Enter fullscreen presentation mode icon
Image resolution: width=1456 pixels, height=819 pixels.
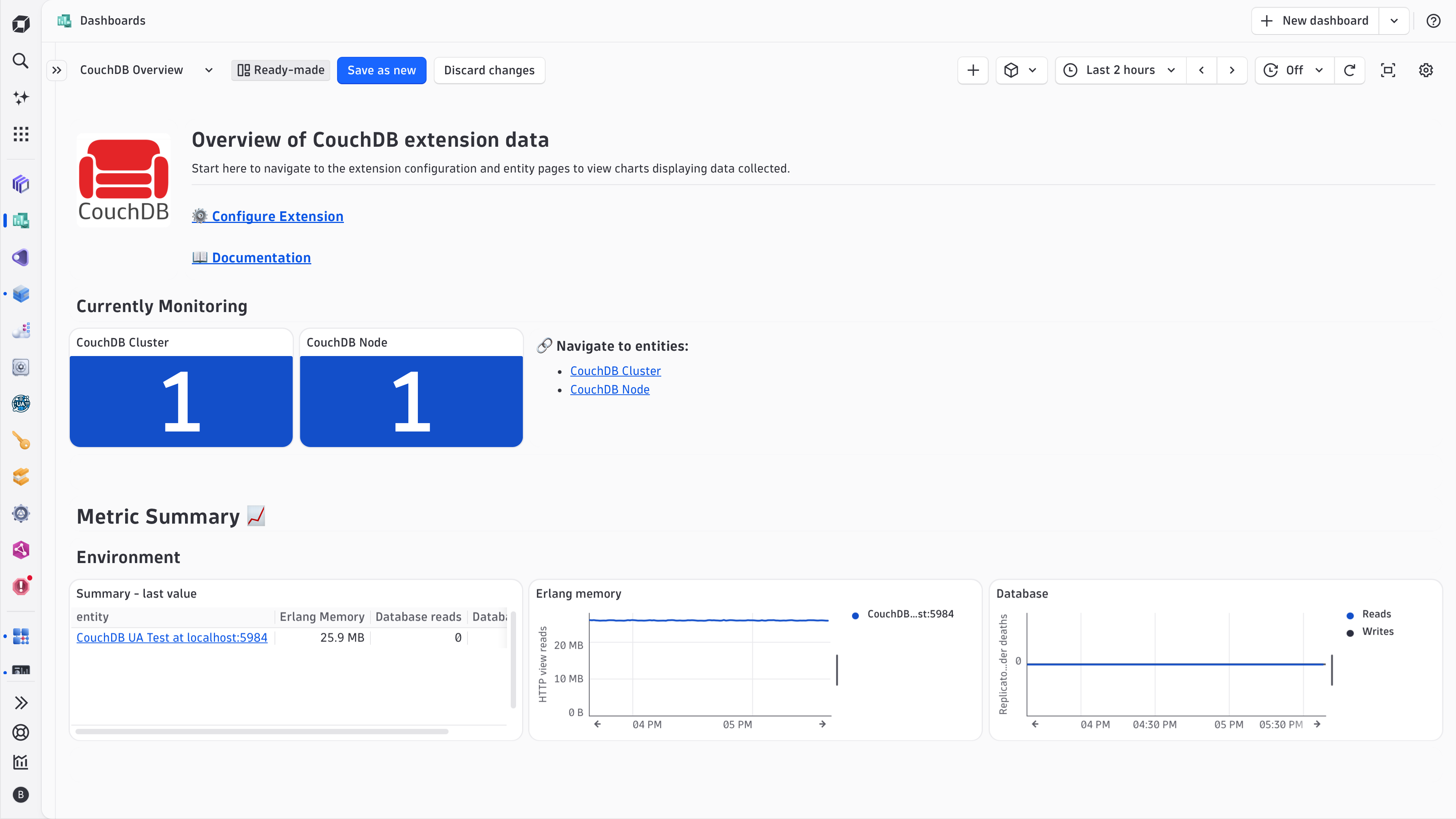pyautogui.click(x=1388, y=70)
